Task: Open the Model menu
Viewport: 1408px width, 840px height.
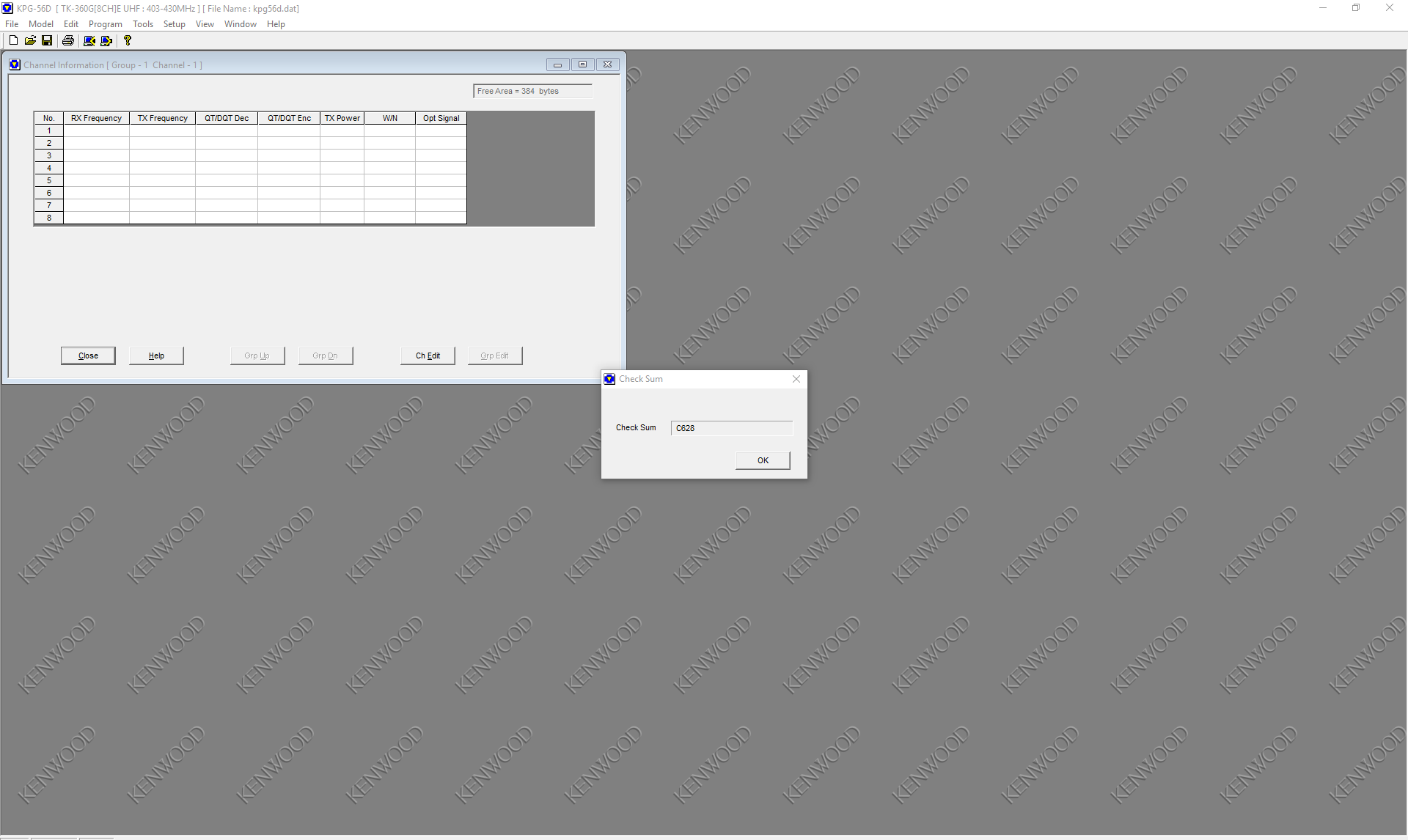Action: 41,24
